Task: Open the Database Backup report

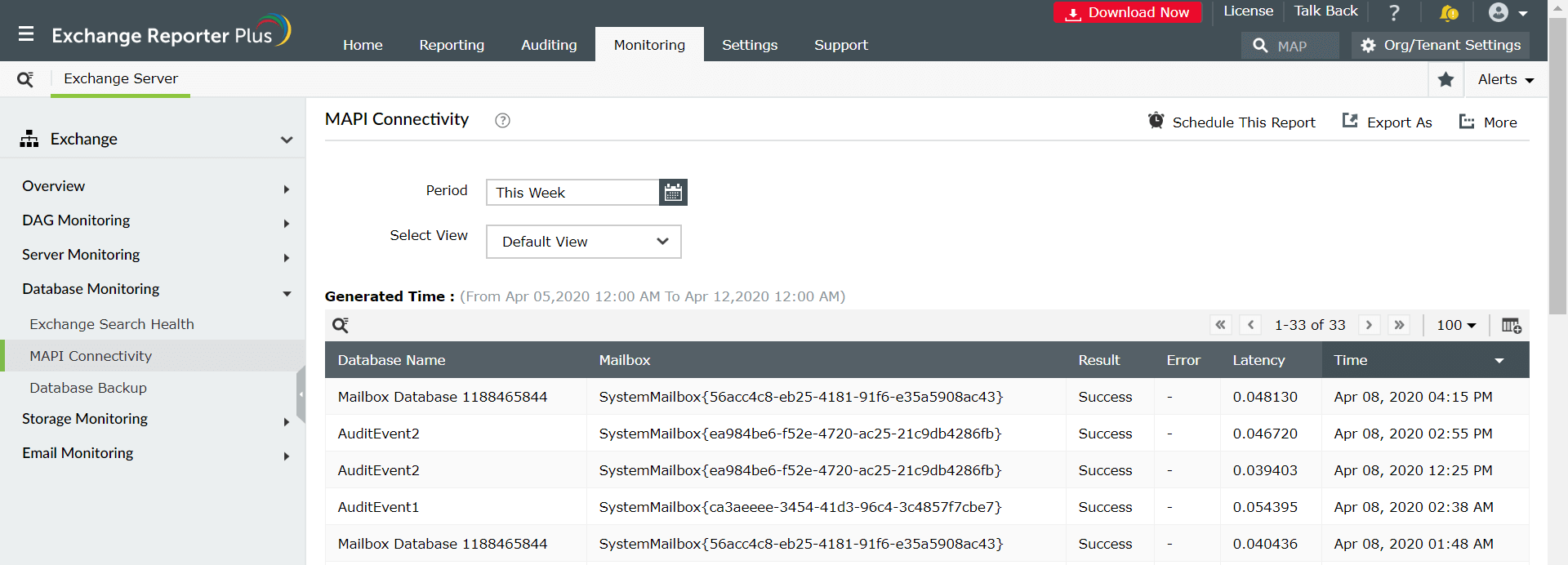Action: [x=88, y=388]
